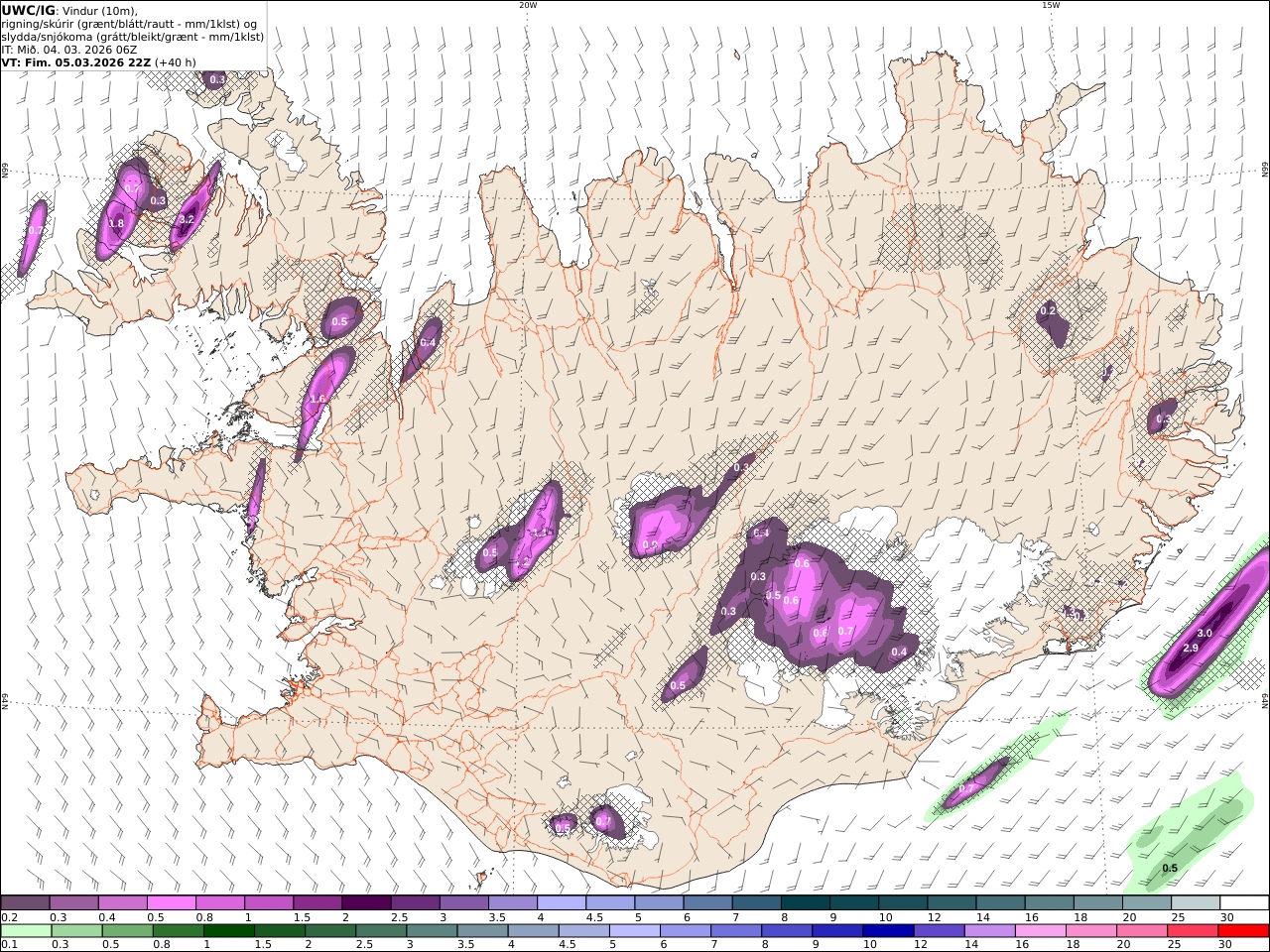Click the '2.9' value in the offshore band
Image resolution: width=1270 pixels, height=952 pixels.
point(1191,647)
